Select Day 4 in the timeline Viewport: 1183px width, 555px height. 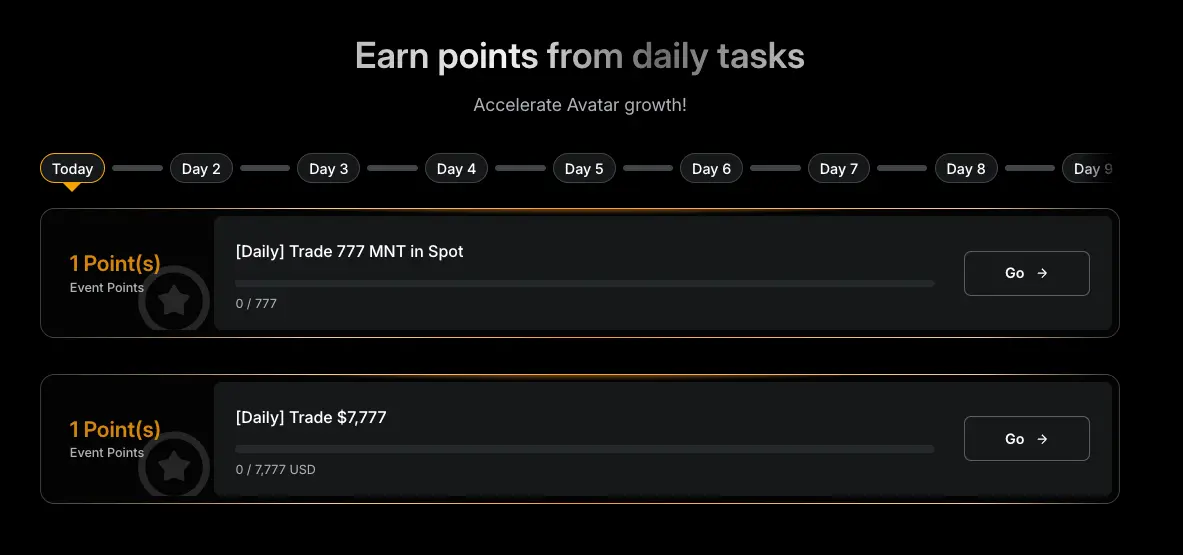456,169
